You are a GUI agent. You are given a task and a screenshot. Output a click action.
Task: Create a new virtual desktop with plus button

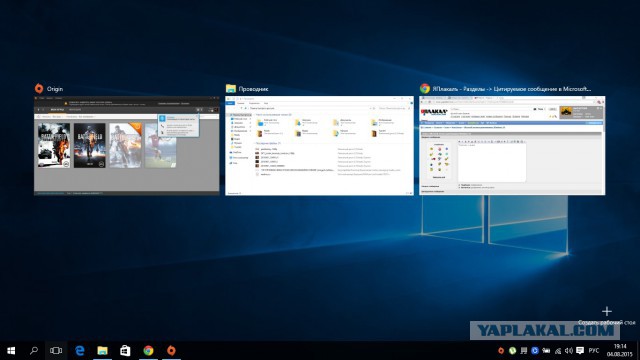point(607,311)
